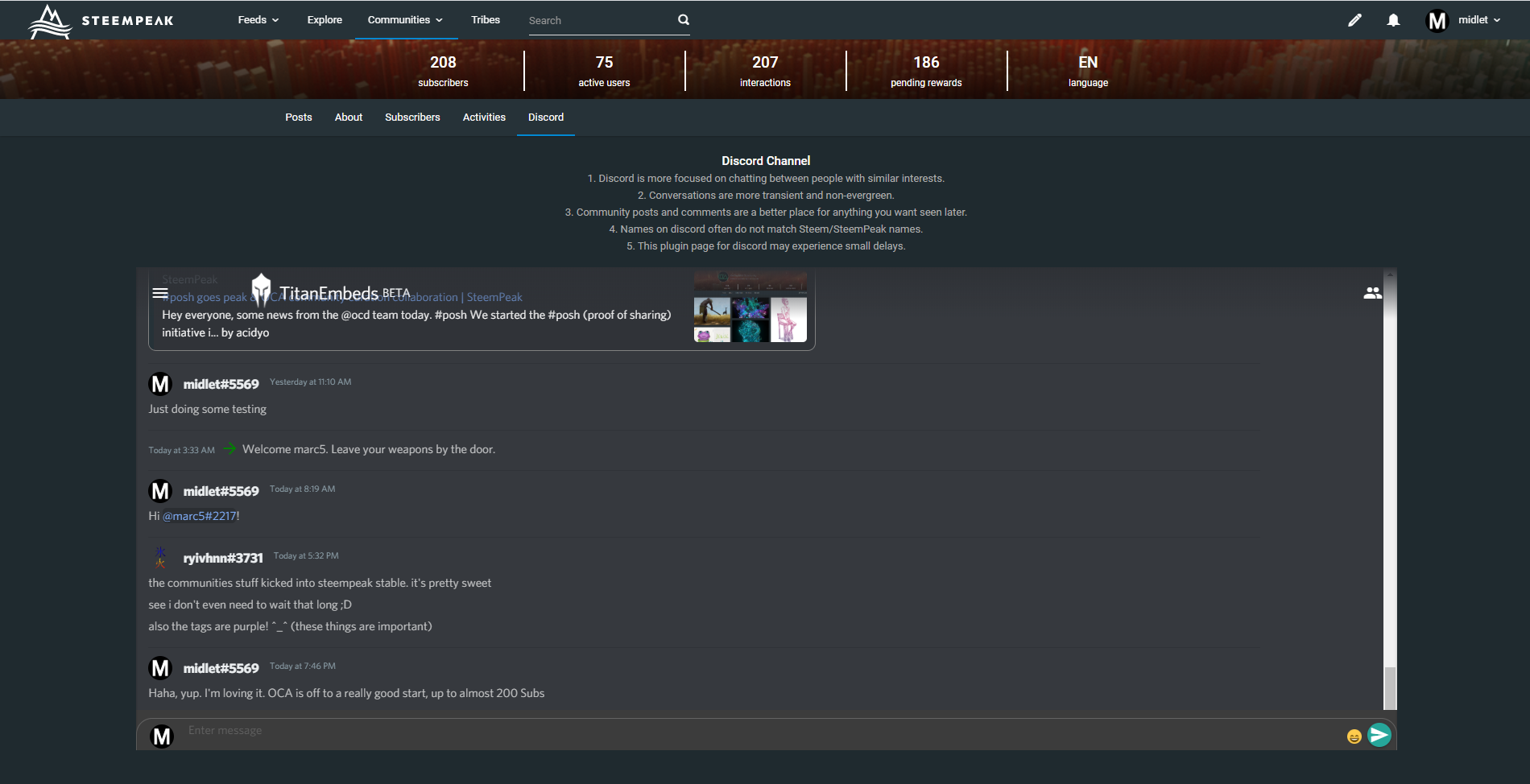Click ryivhnn#3731 avatar
1530x784 pixels.
tap(160, 557)
